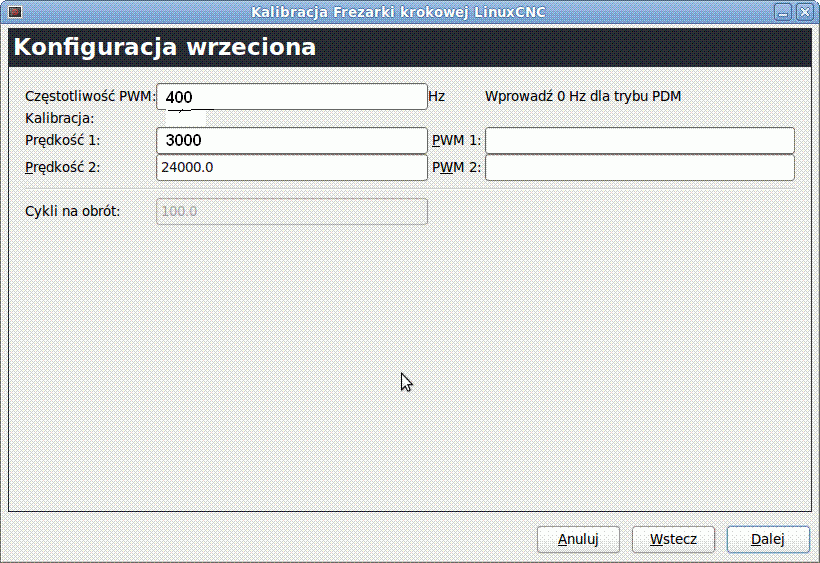Click the disabled Cykli na obrót field
820x563 pixels.
pos(292,211)
